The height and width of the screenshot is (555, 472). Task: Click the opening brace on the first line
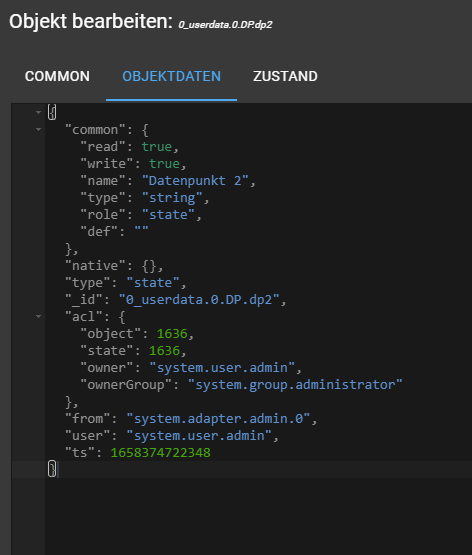click(52, 113)
